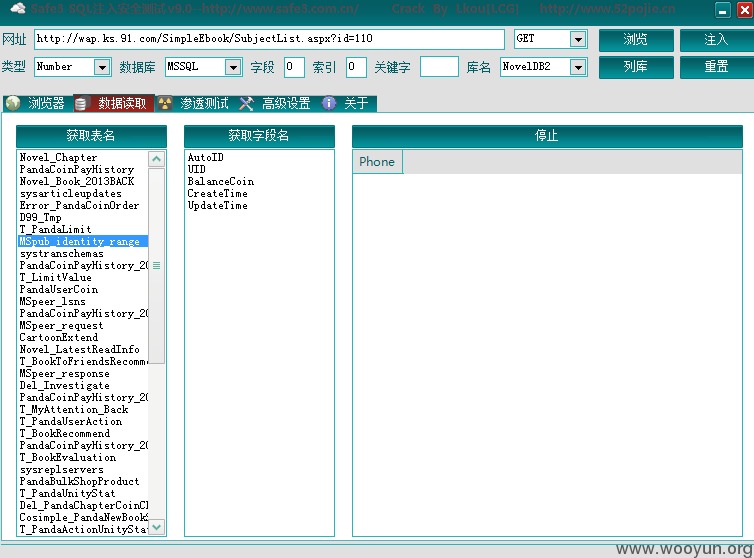Screen dimensions: 754x558
Task: Switch to the 数据读取 tab
Action: pos(114,103)
